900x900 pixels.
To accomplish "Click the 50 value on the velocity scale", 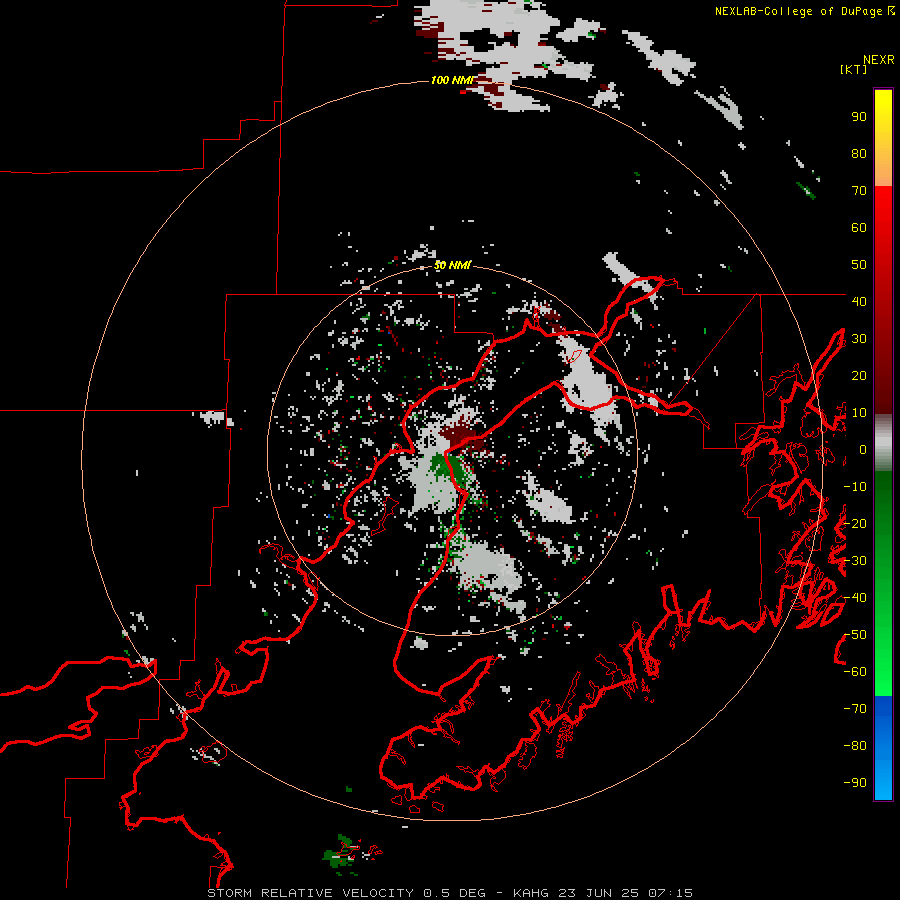I will (859, 265).
